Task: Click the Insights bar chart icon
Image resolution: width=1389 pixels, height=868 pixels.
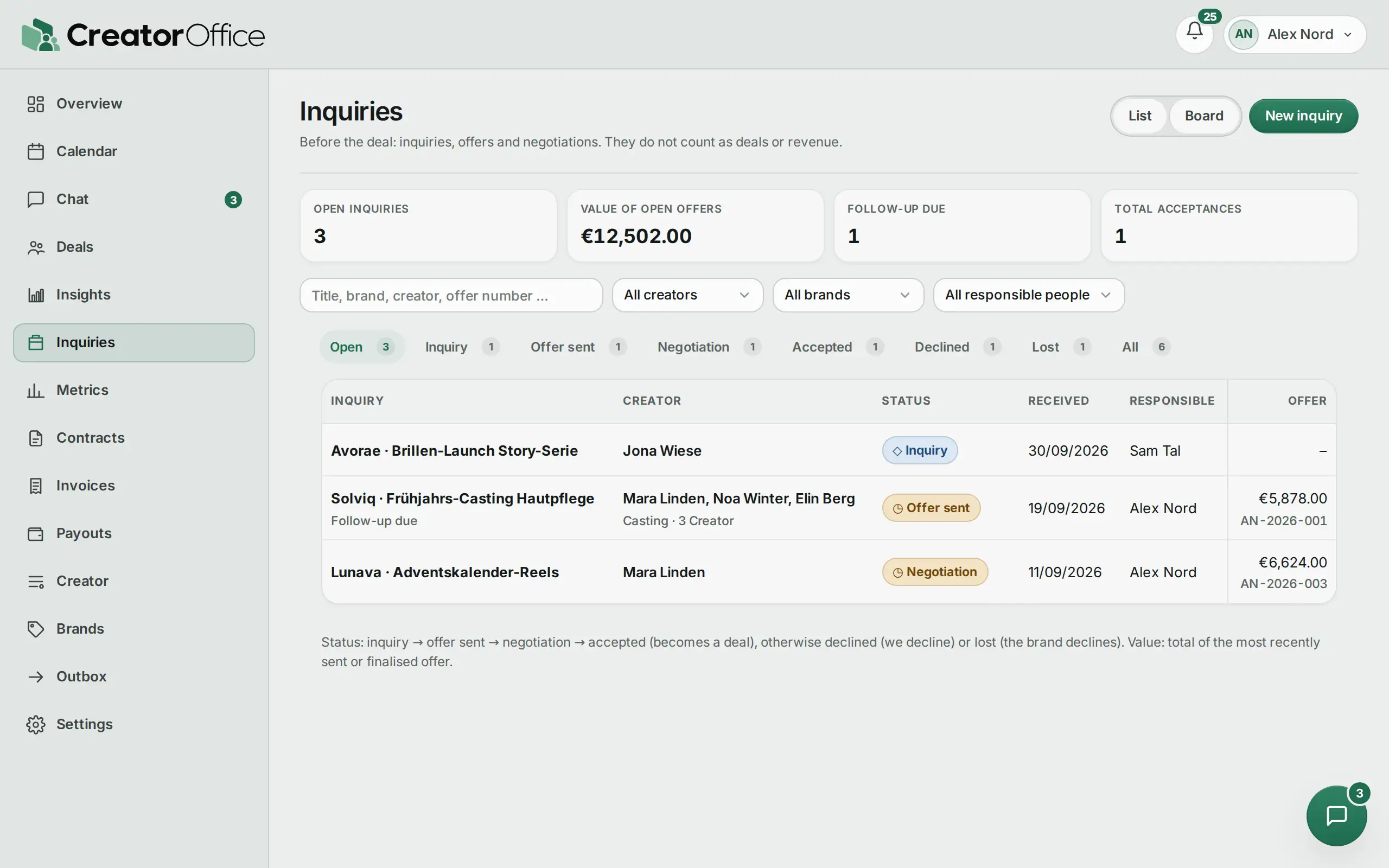Action: pos(36,295)
